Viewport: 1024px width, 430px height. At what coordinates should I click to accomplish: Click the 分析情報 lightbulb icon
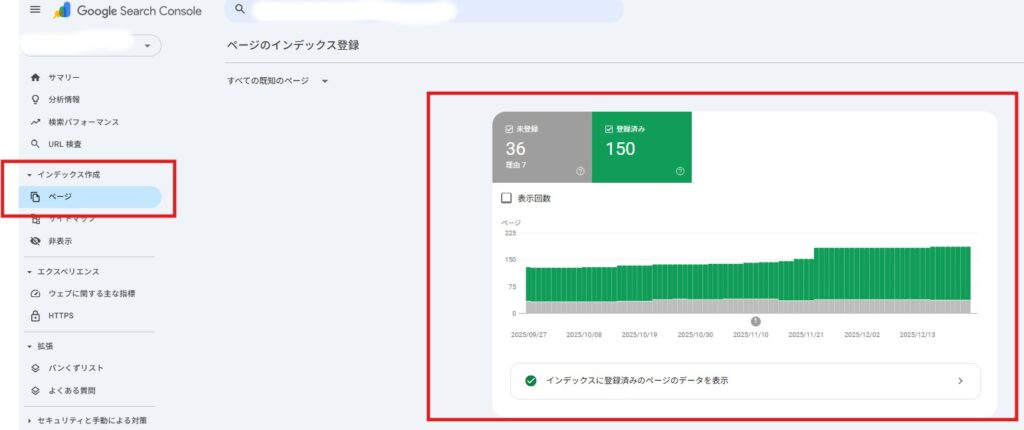[x=36, y=99]
